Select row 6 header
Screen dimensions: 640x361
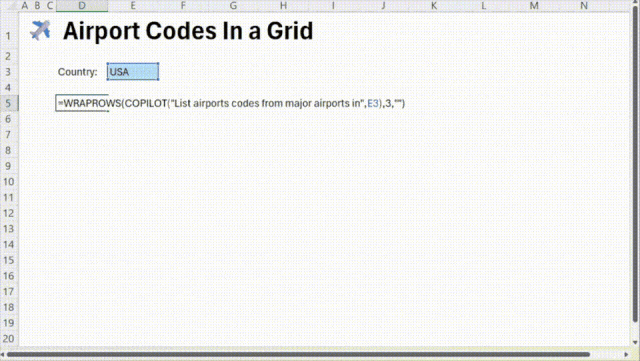pyautogui.click(x=8, y=119)
